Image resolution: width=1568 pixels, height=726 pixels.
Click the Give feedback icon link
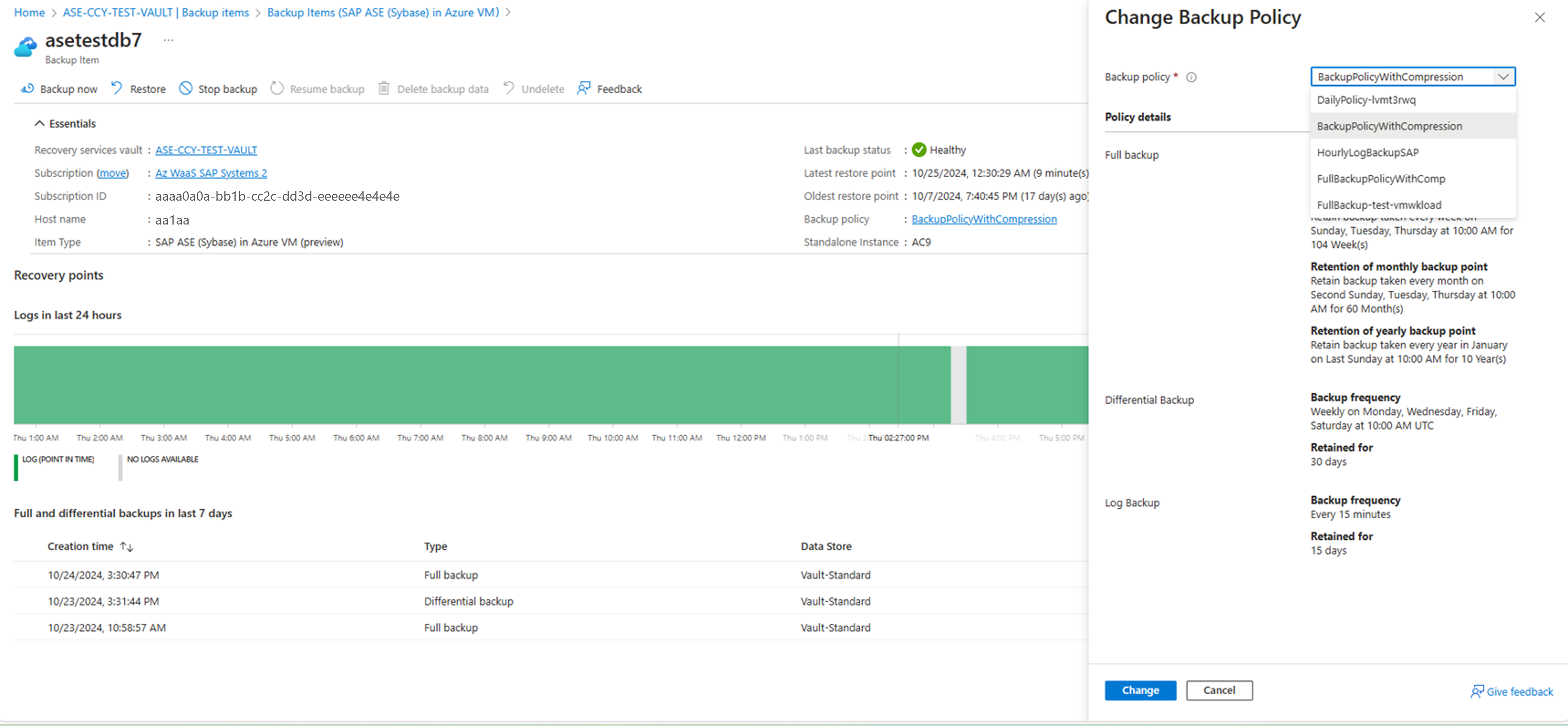click(1477, 691)
